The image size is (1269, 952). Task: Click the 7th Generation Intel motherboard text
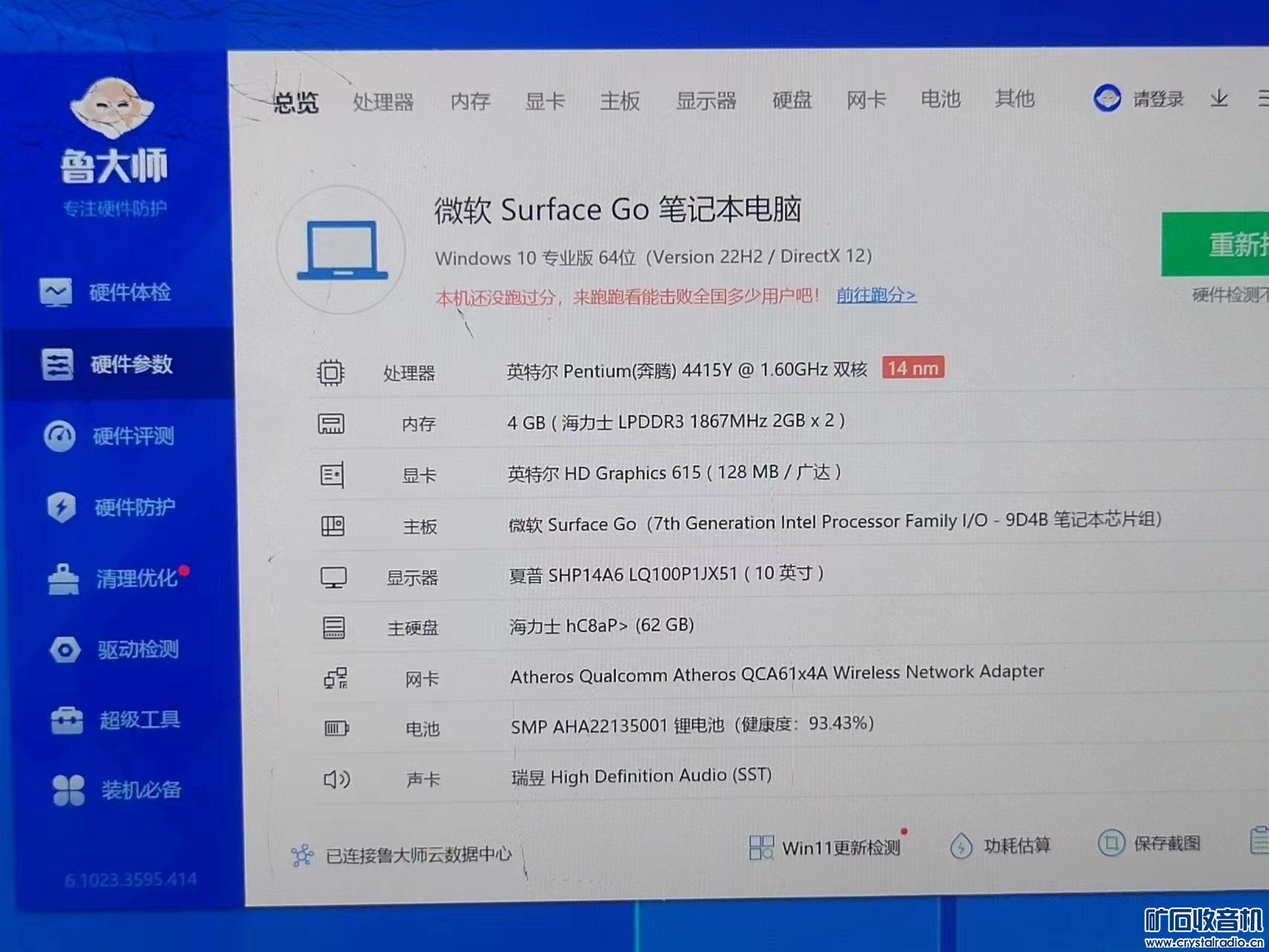835,522
